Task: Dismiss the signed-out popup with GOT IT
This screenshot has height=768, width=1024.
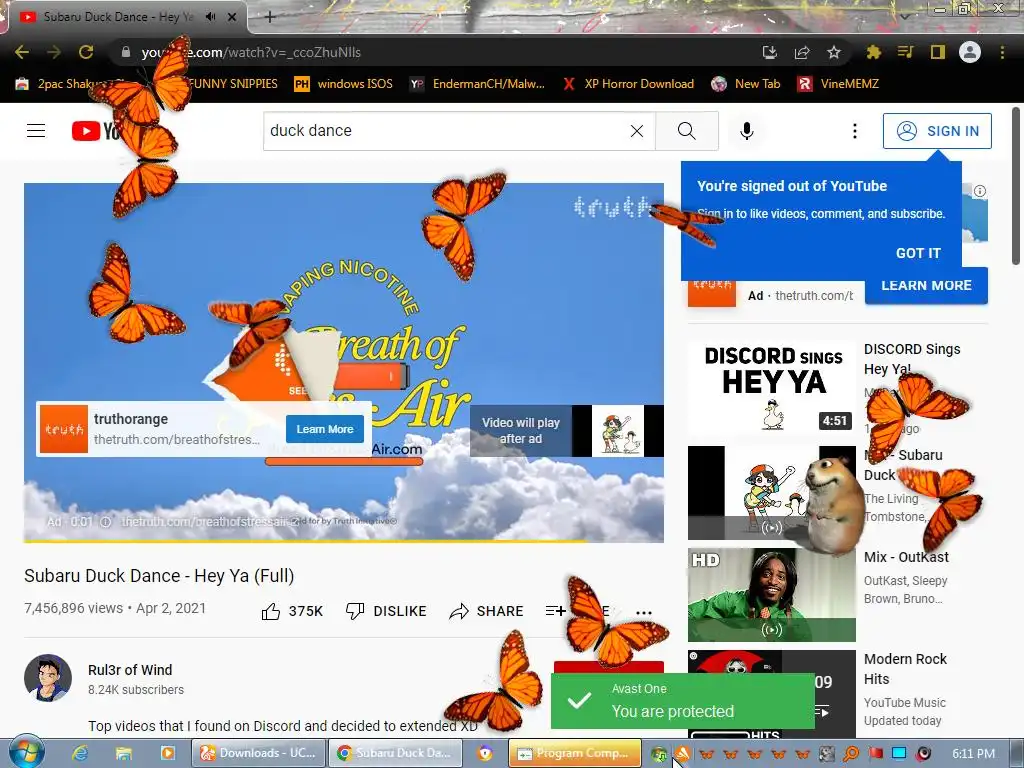Action: click(x=918, y=253)
